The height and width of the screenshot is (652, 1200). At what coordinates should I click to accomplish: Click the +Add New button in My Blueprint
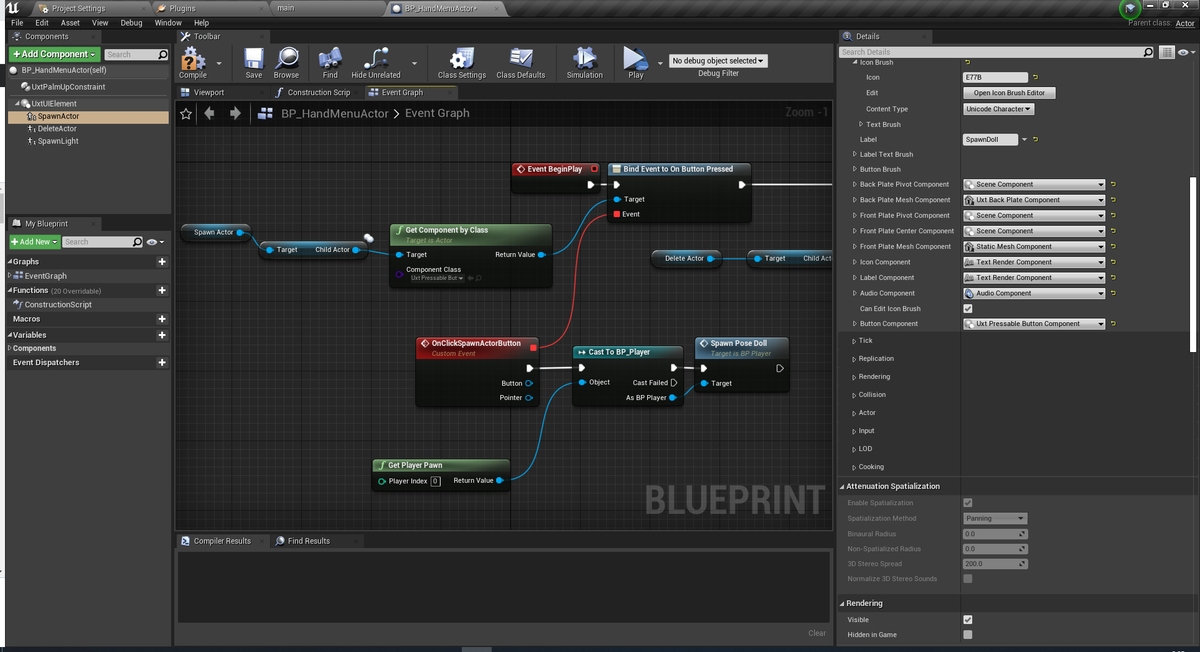[34, 242]
